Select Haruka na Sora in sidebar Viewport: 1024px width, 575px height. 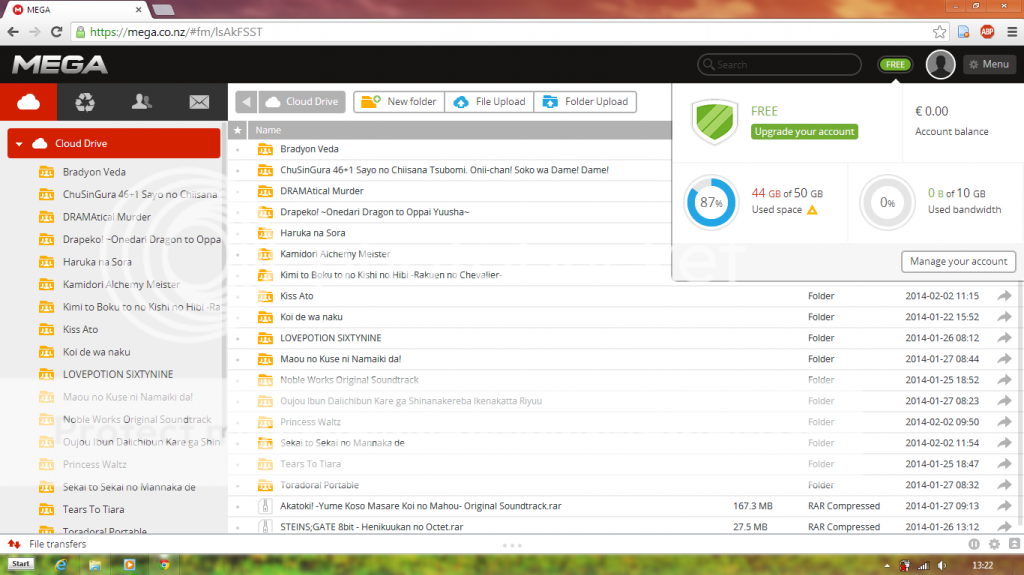coord(96,262)
